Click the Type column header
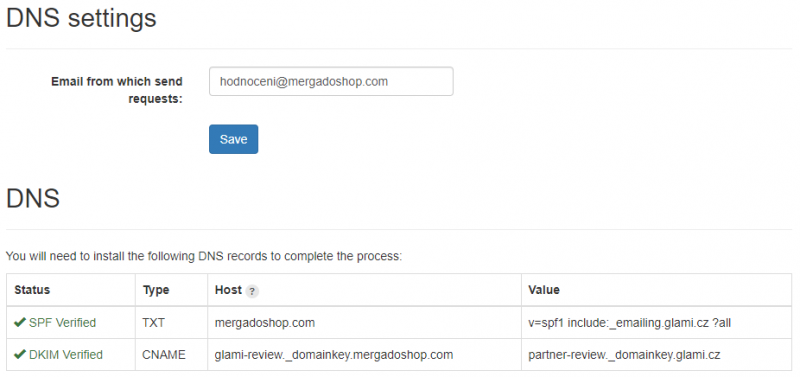This screenshot has height=377, width=800. [156, 290]
